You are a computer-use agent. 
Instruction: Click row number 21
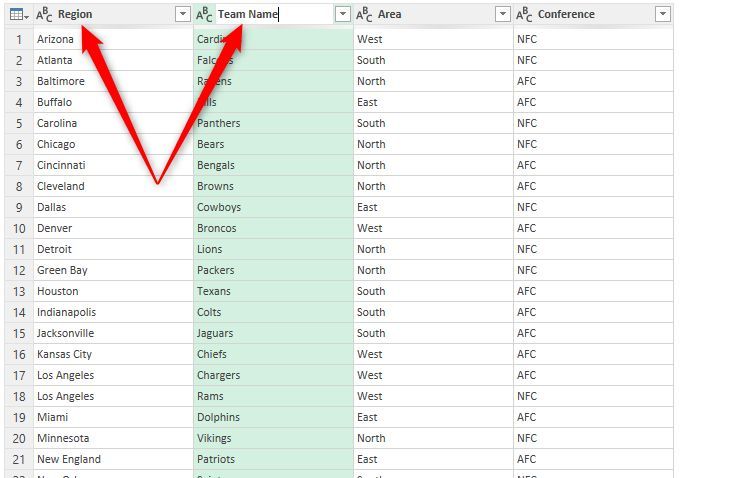(x=18, y=459)
